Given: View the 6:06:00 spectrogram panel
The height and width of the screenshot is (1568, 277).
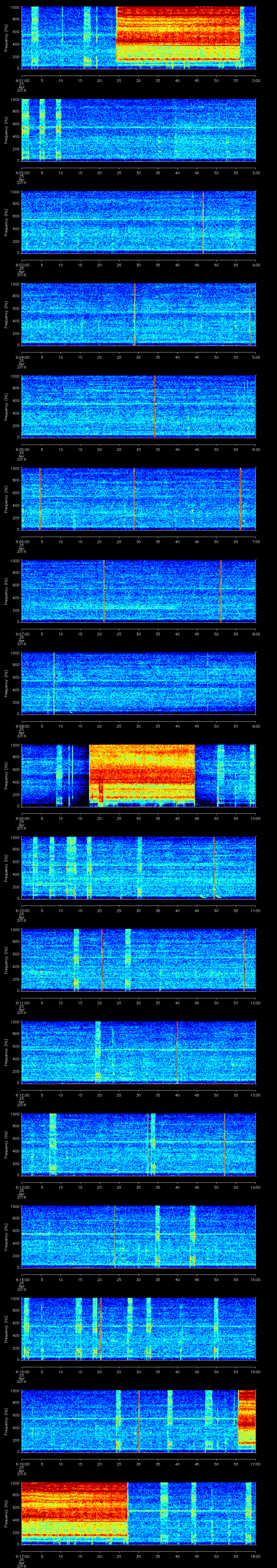Looking at the screenshot, I should [139, 499].
